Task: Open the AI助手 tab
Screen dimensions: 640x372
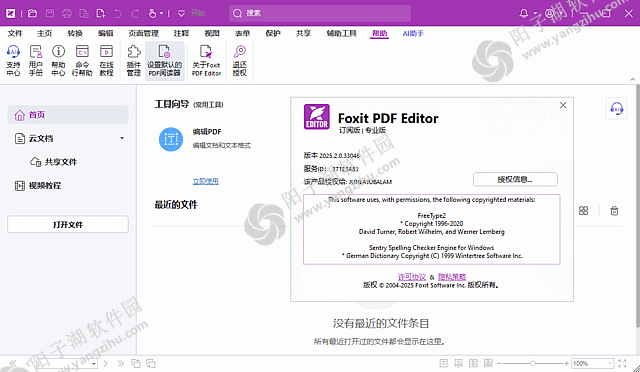Action: click(x=413, y=33)
